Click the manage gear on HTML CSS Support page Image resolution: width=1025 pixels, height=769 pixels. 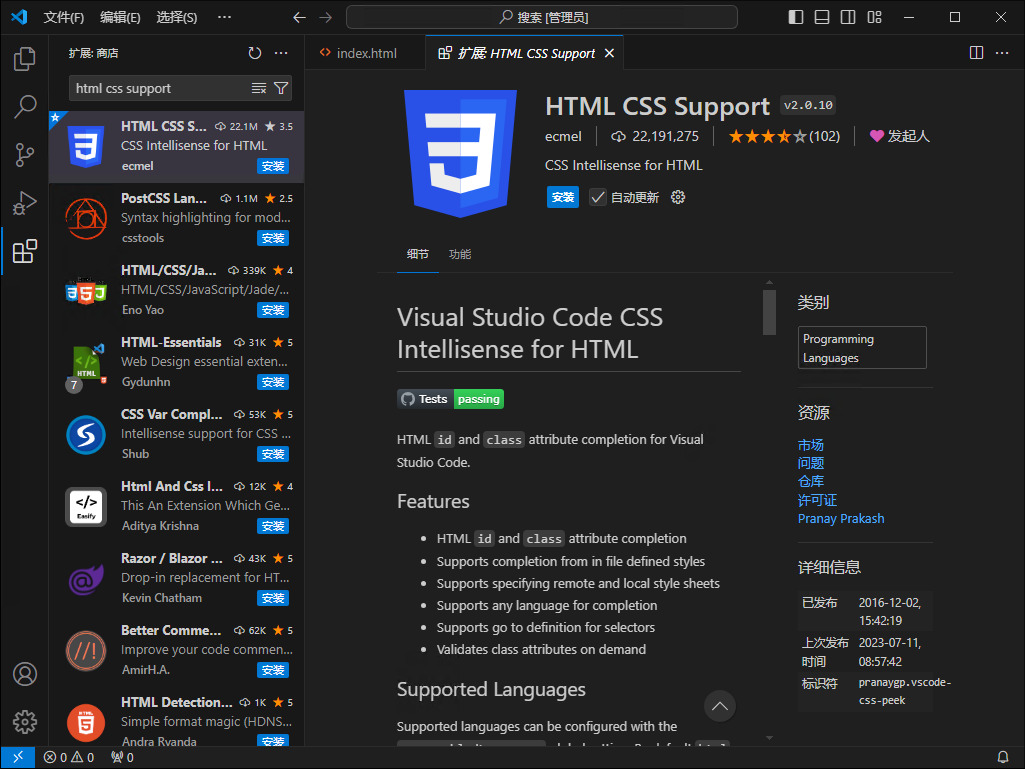pyautogui.click(x=677, y=197)
